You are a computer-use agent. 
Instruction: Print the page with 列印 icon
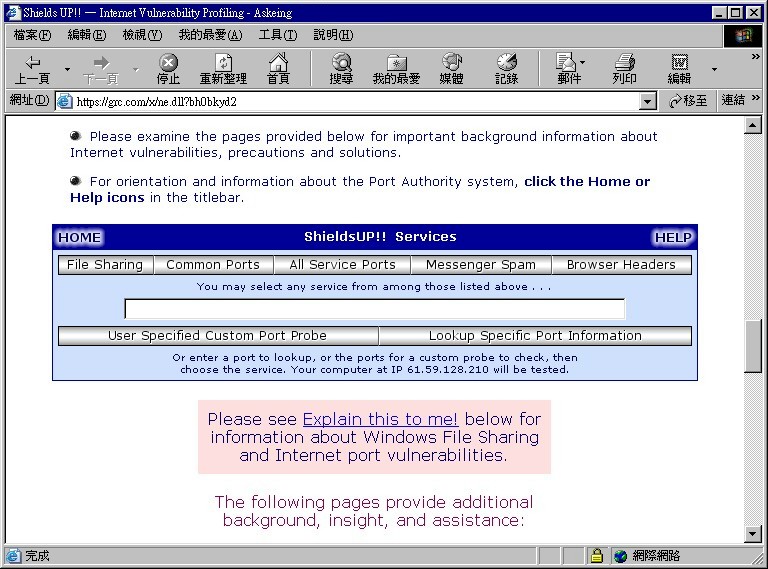[x=624, y=69]
